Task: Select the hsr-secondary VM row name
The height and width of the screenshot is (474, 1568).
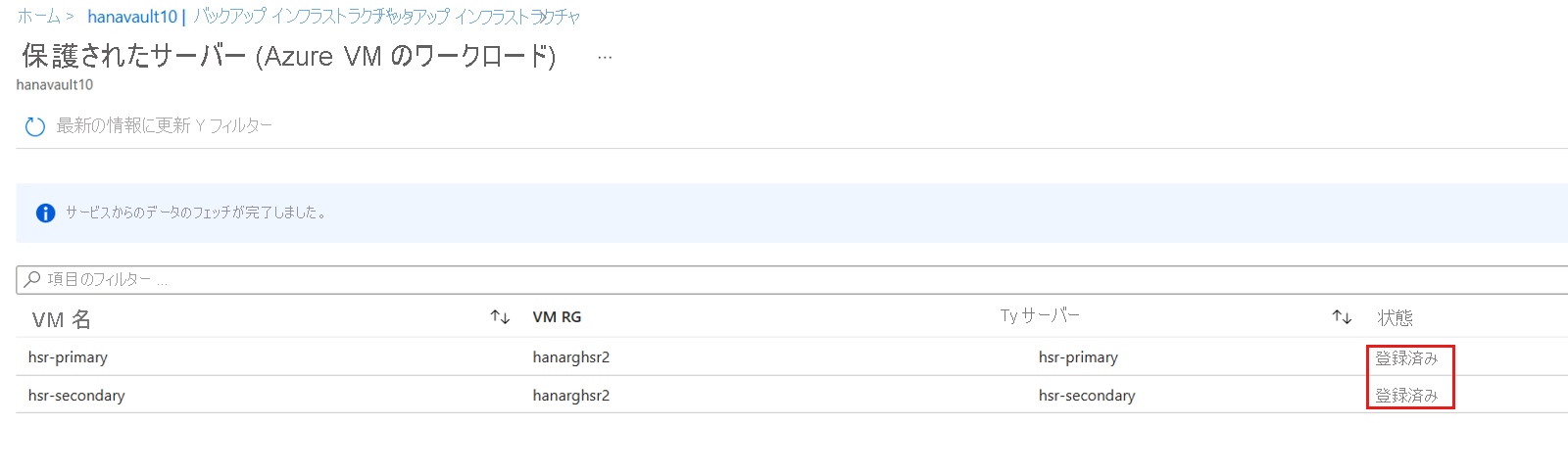Action: pyautogui.click(x=76, y=395)
